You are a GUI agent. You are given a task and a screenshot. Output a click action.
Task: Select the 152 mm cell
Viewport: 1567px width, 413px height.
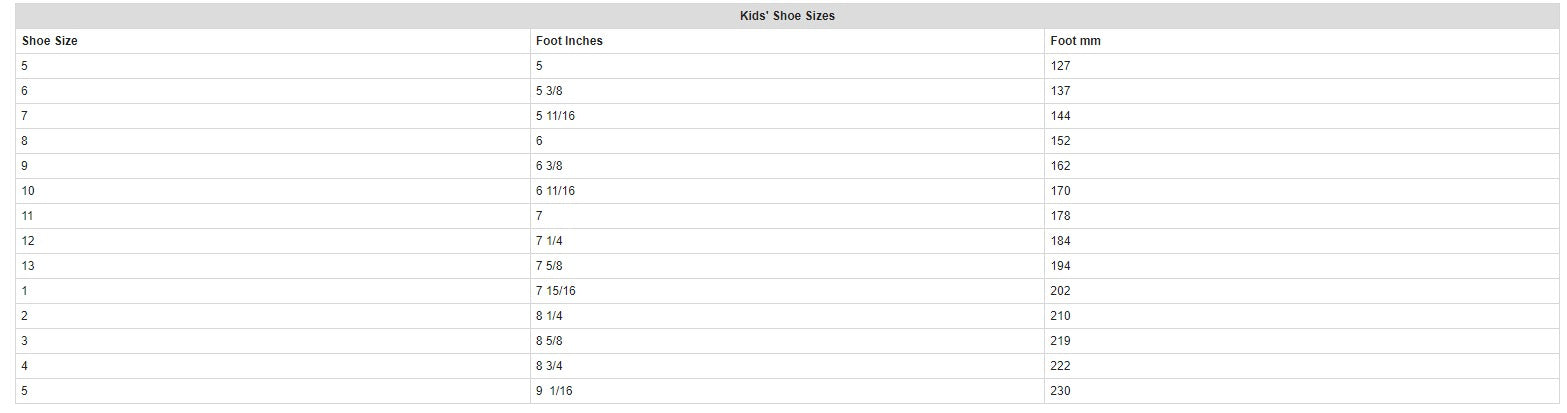tap(1061, 141)
